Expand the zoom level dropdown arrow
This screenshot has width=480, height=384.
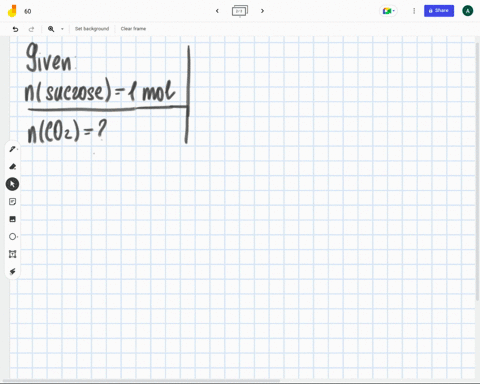62,29
